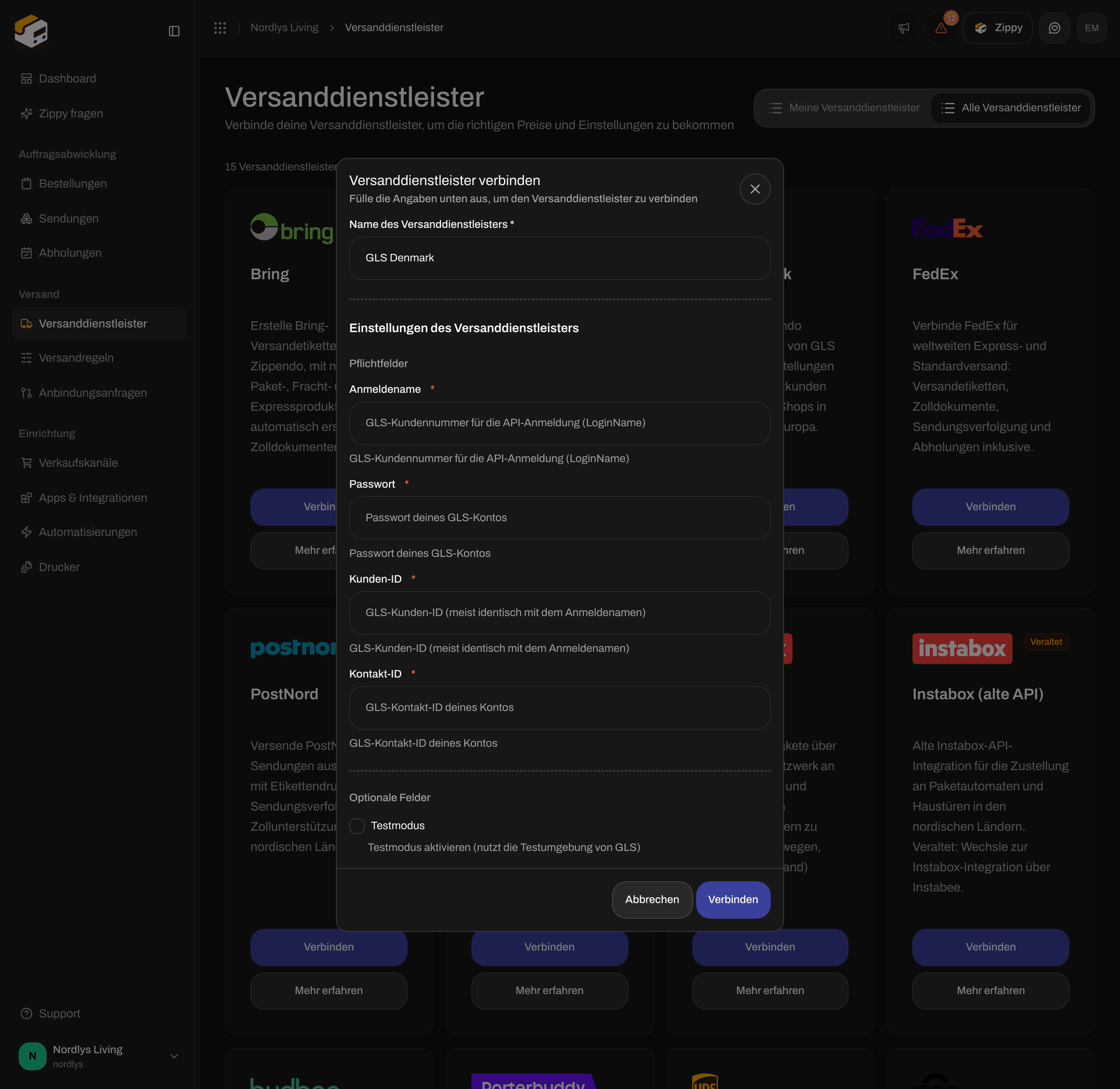Open Abholungen in the sidebar
Screen dimensions: 1120x1089
click(x=100, y=253)
